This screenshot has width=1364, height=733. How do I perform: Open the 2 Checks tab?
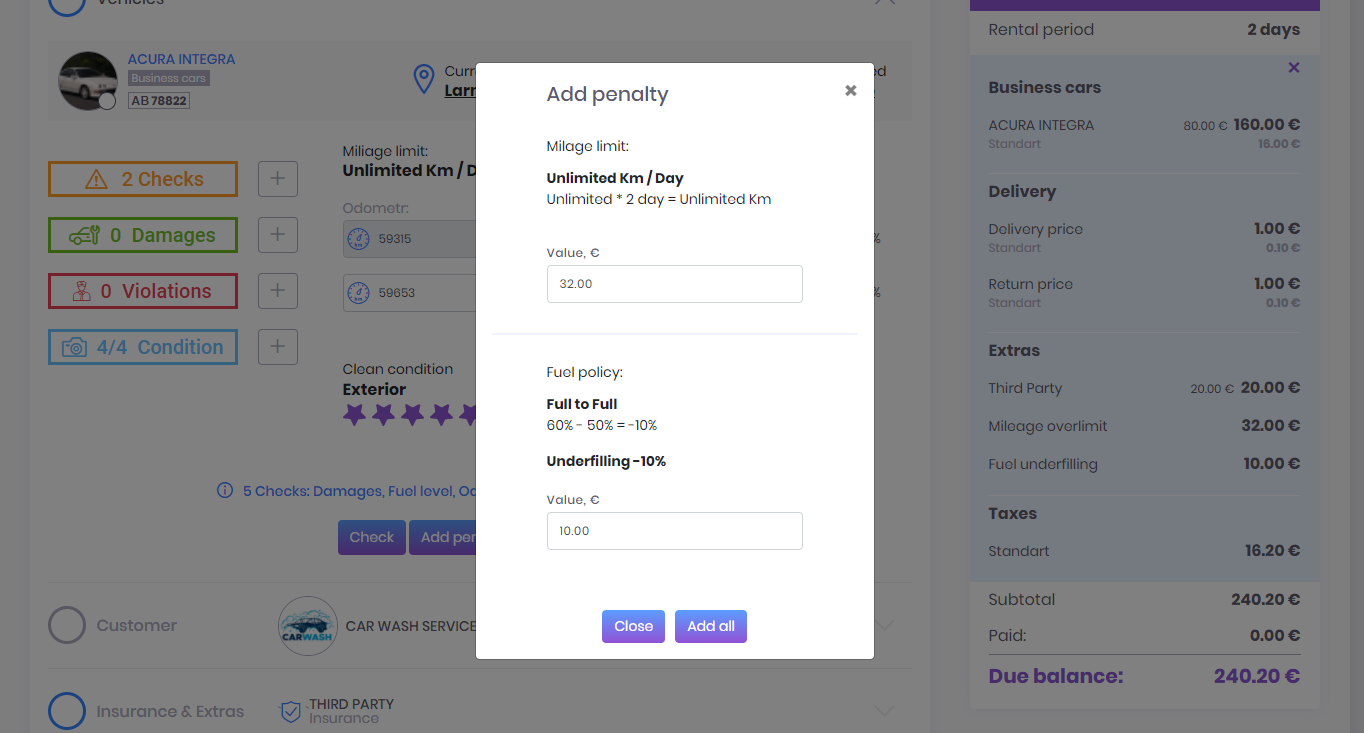pyautogui.click(x=143, y=179)
